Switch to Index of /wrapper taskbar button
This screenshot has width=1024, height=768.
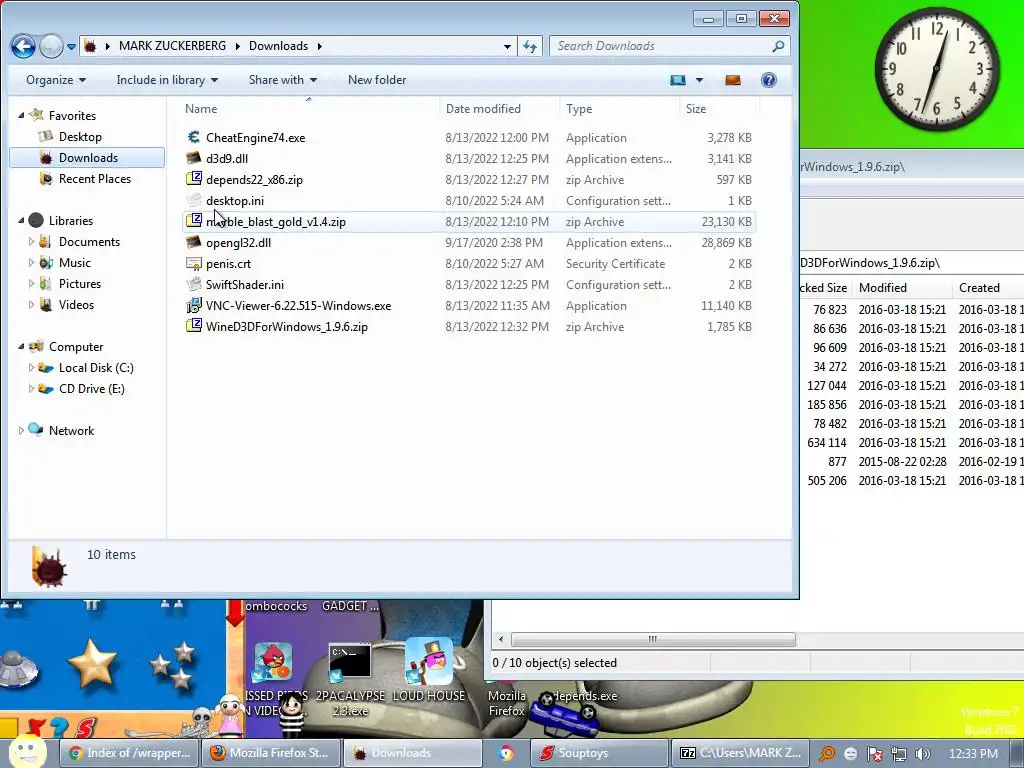(129, 753)
